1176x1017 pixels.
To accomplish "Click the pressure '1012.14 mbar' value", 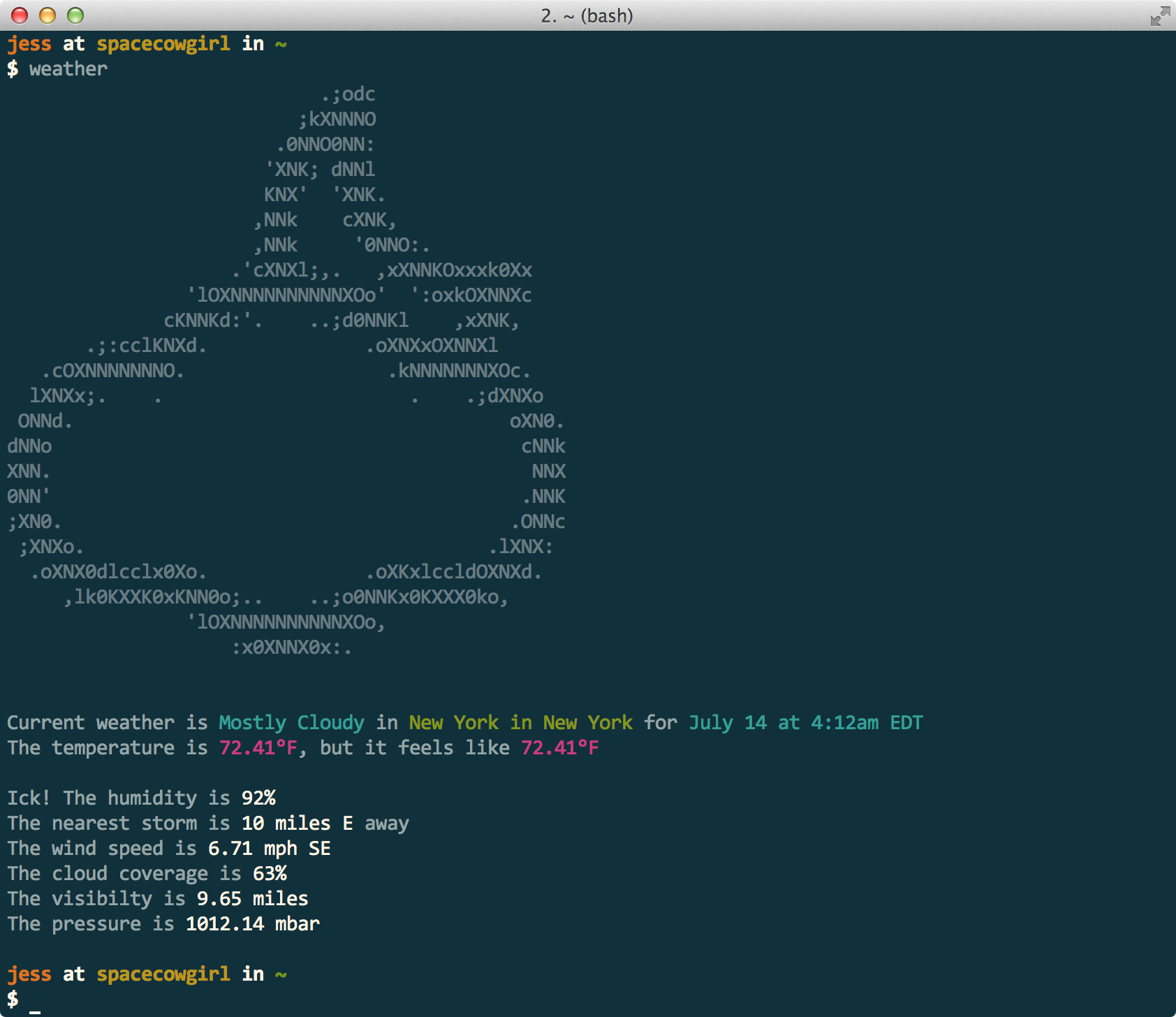I will pyautogui.click(x=253, y=924).
